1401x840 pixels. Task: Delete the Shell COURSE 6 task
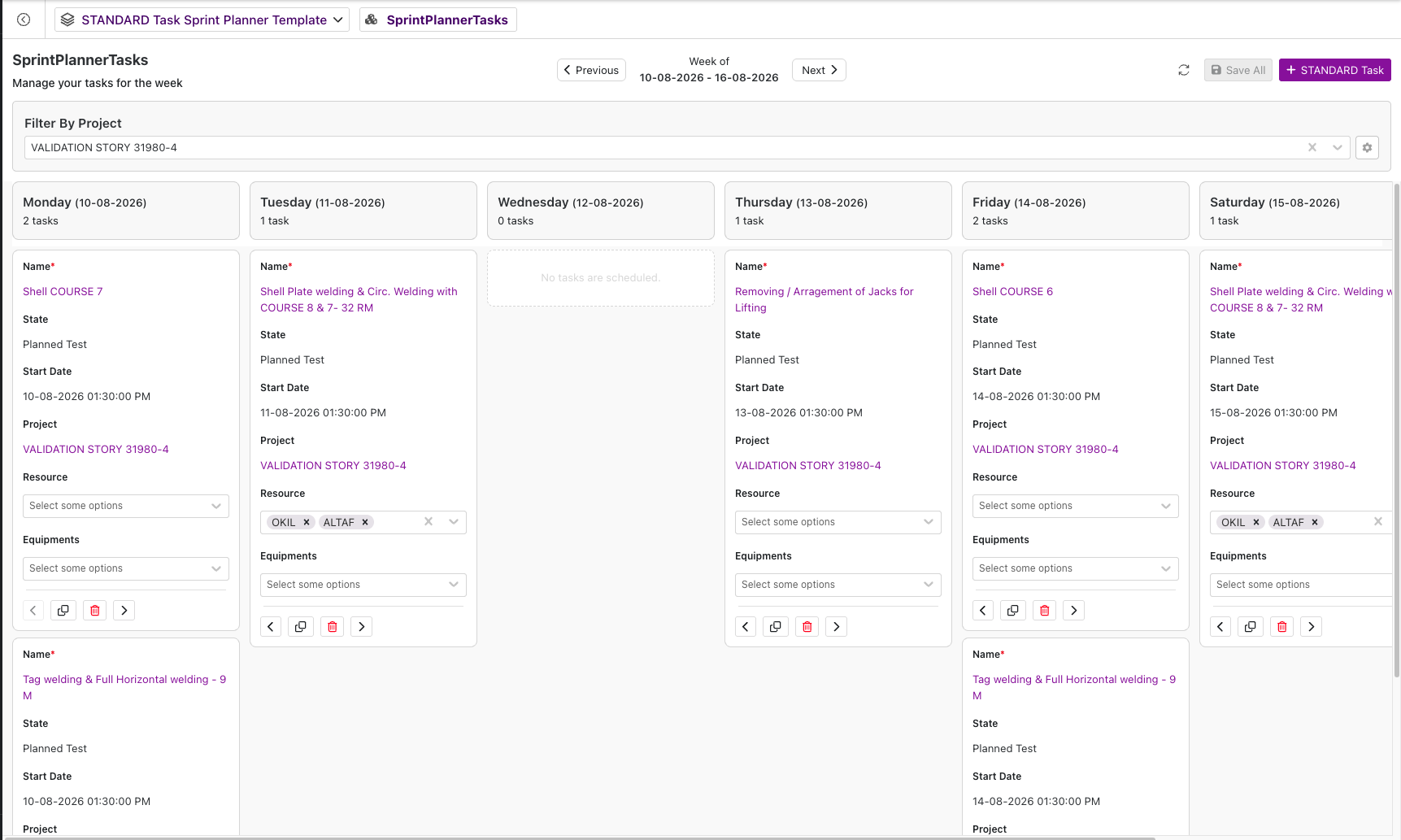tap(1045, 610)
